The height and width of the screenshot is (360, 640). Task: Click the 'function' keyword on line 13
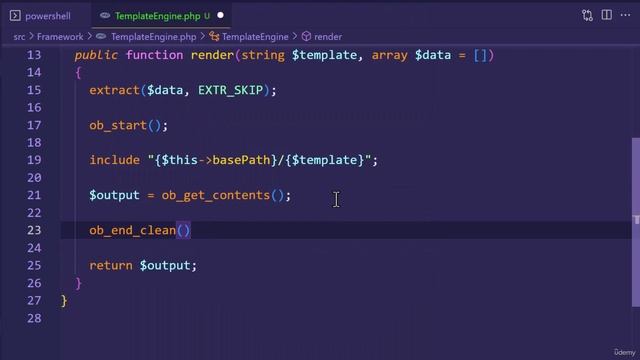click(154, 55)
